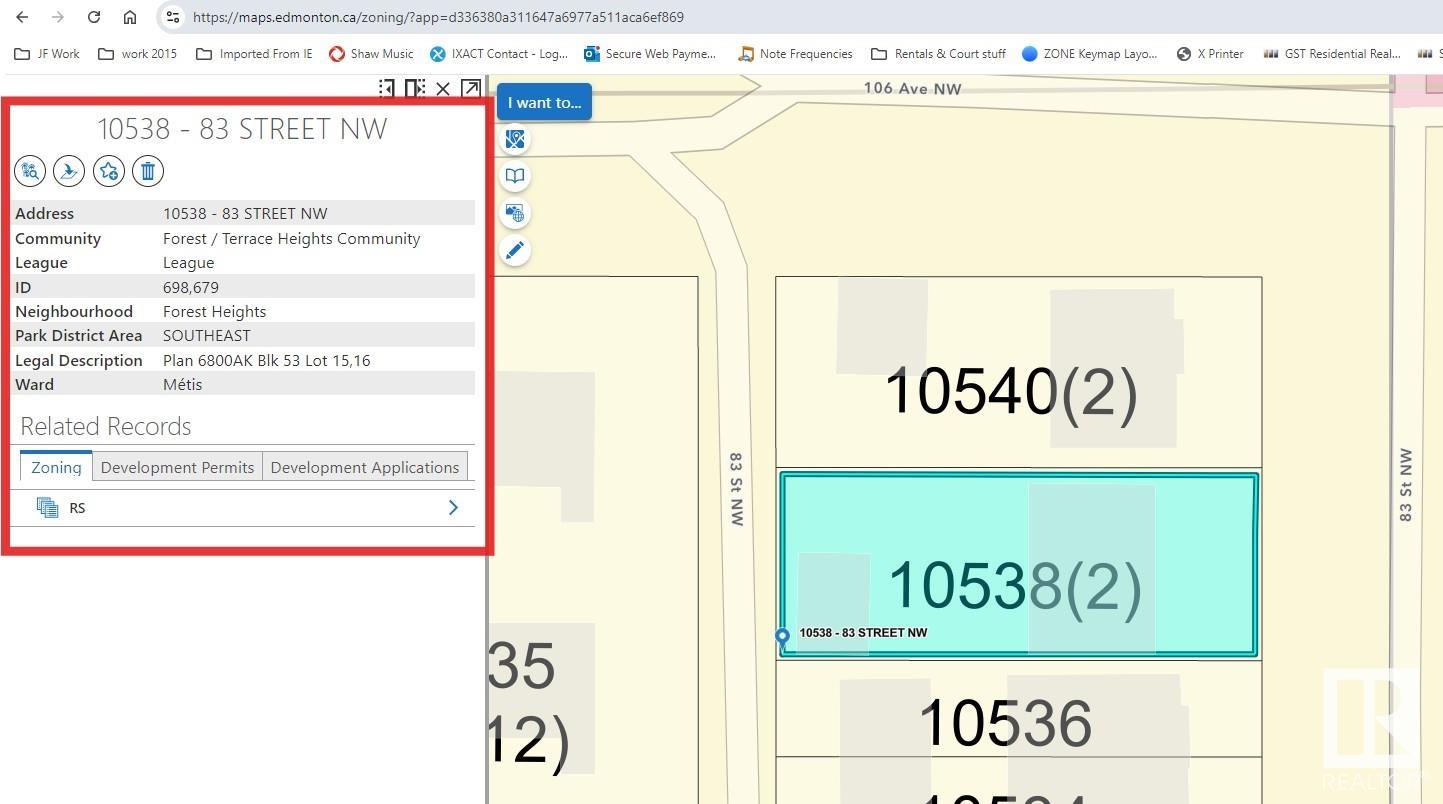
Task: Open the JF Work bookmark folder
Action: click(47, 54)
